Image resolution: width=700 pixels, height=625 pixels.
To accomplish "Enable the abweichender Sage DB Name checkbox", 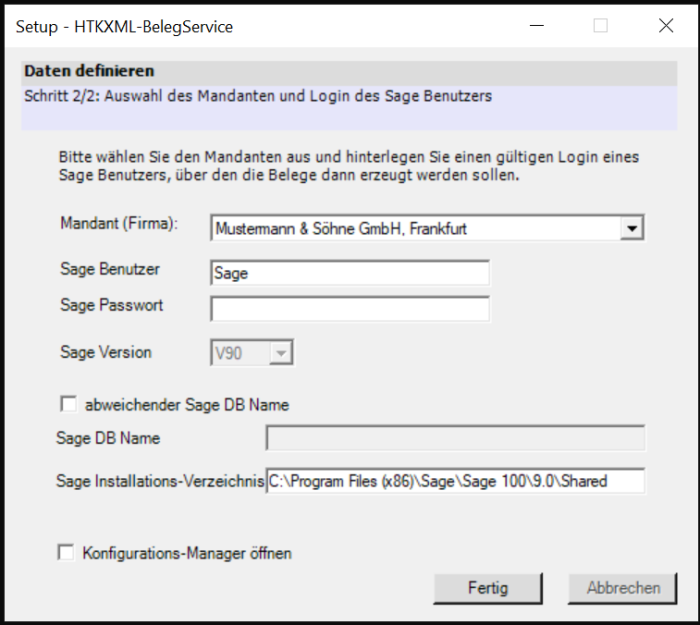I will pos(68,404).
